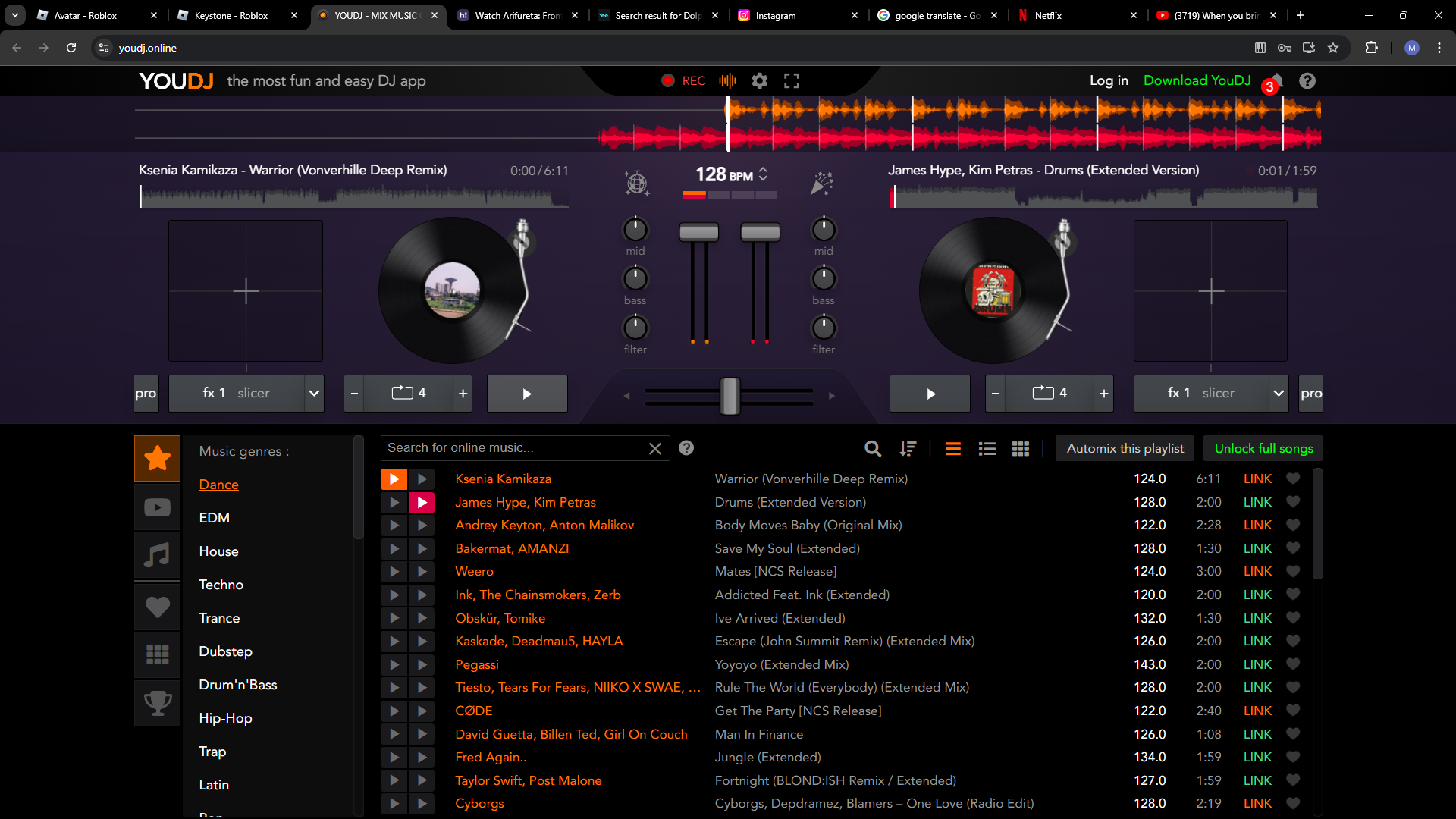
Task: Increase left deck loop length with plus
Action: pyautogui.click(x=463, y=394)
